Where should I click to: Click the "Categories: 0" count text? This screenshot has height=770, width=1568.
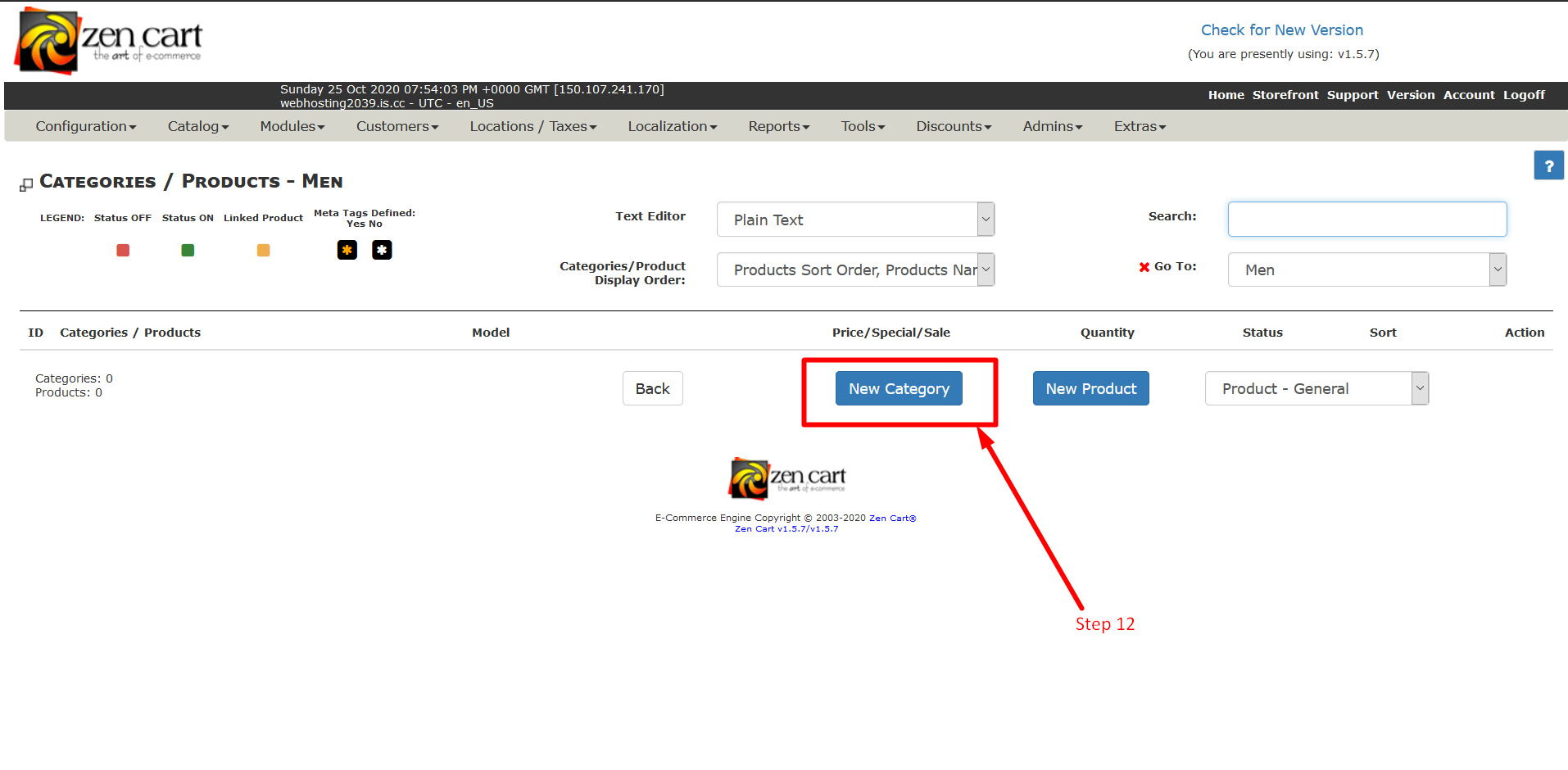coord(74,378)
